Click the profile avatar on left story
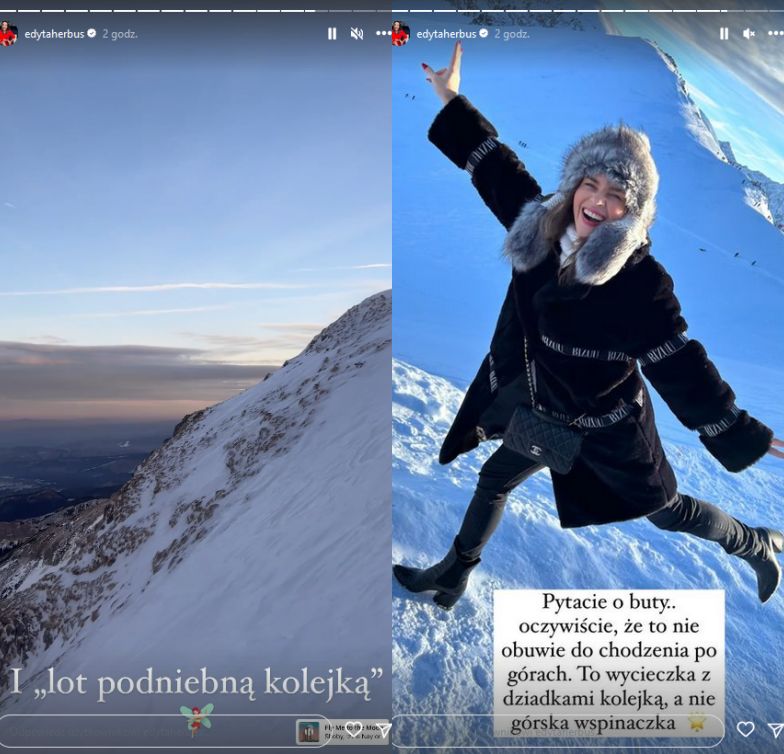784x754 pixels. pyautogui.click(x=8, y=34)
